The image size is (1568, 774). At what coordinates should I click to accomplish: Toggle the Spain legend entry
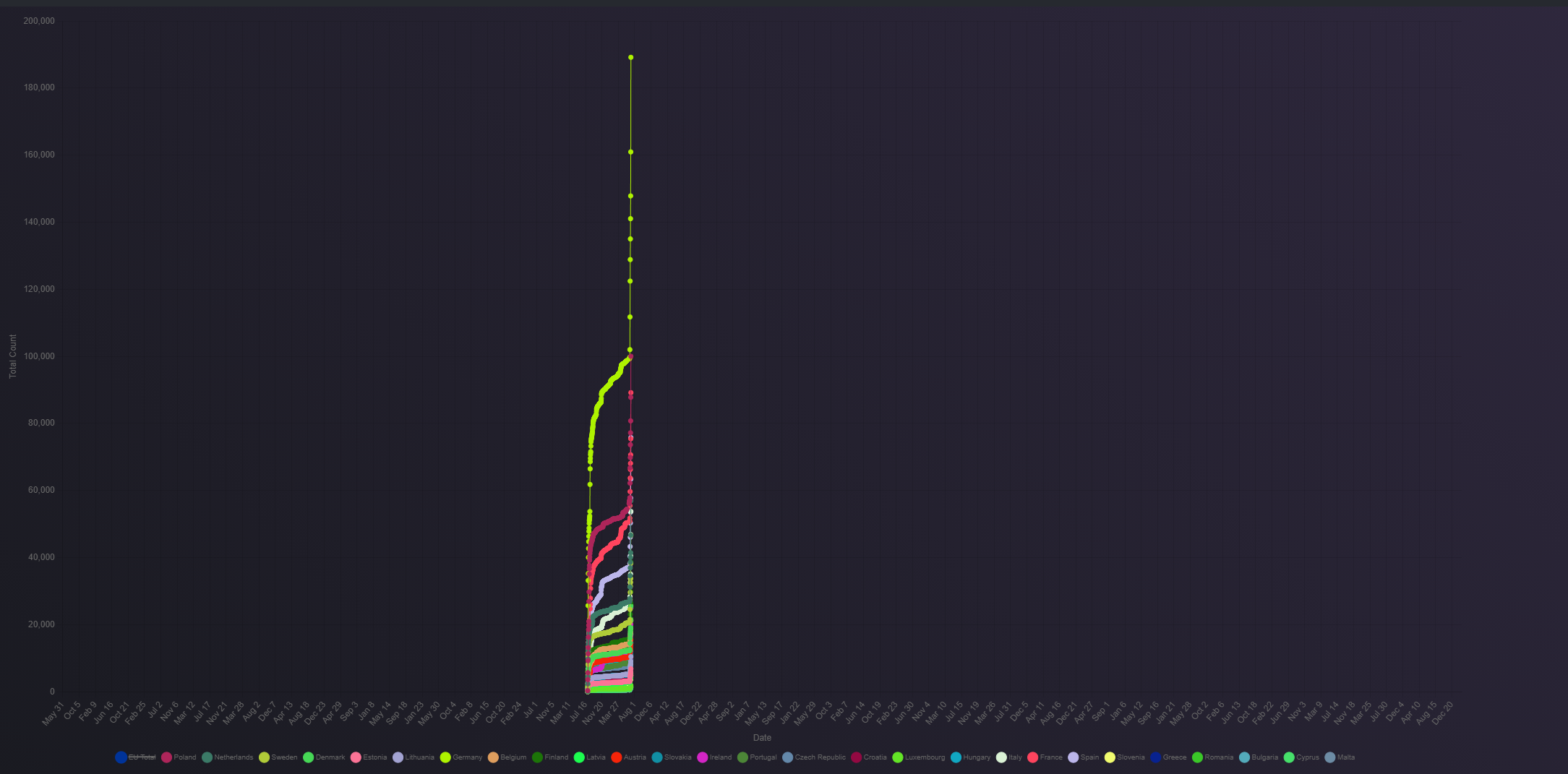click(1084, 757)
